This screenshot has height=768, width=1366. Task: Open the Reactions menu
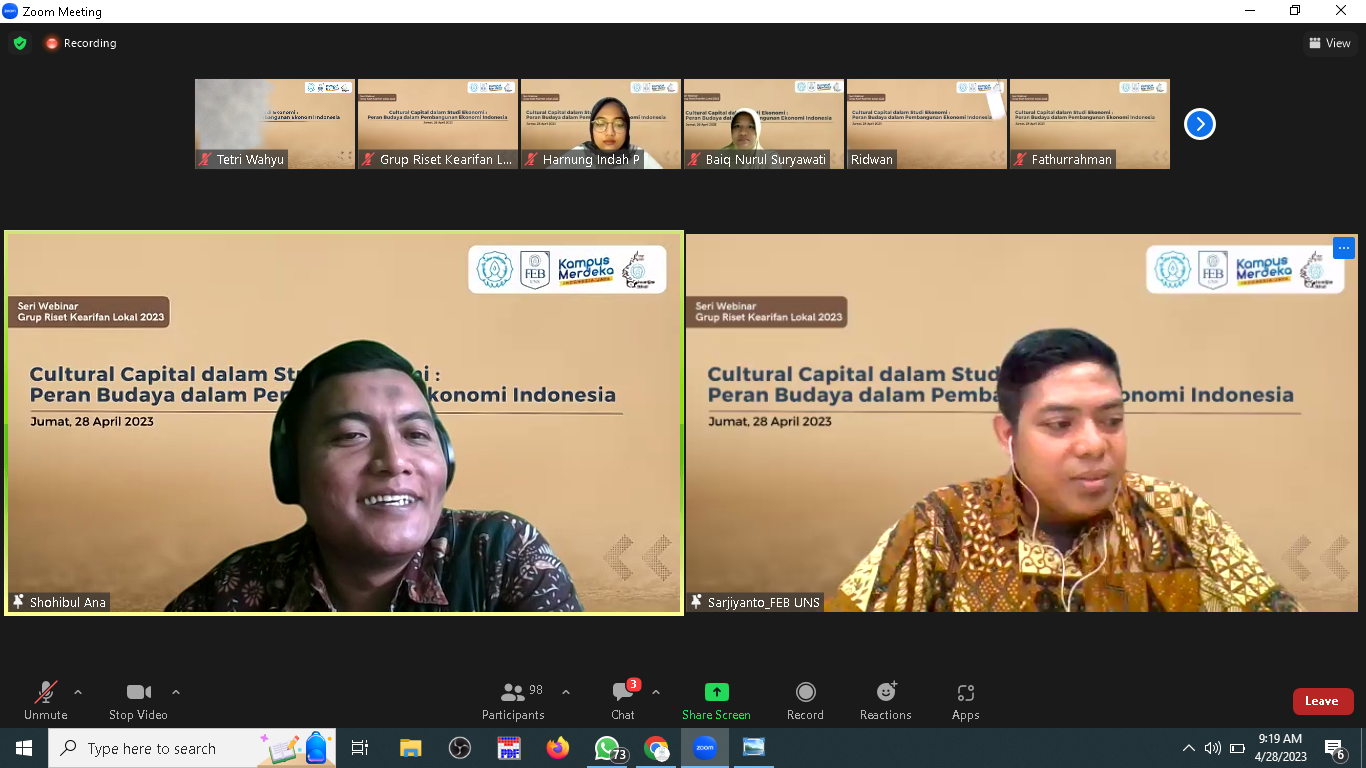886,701
